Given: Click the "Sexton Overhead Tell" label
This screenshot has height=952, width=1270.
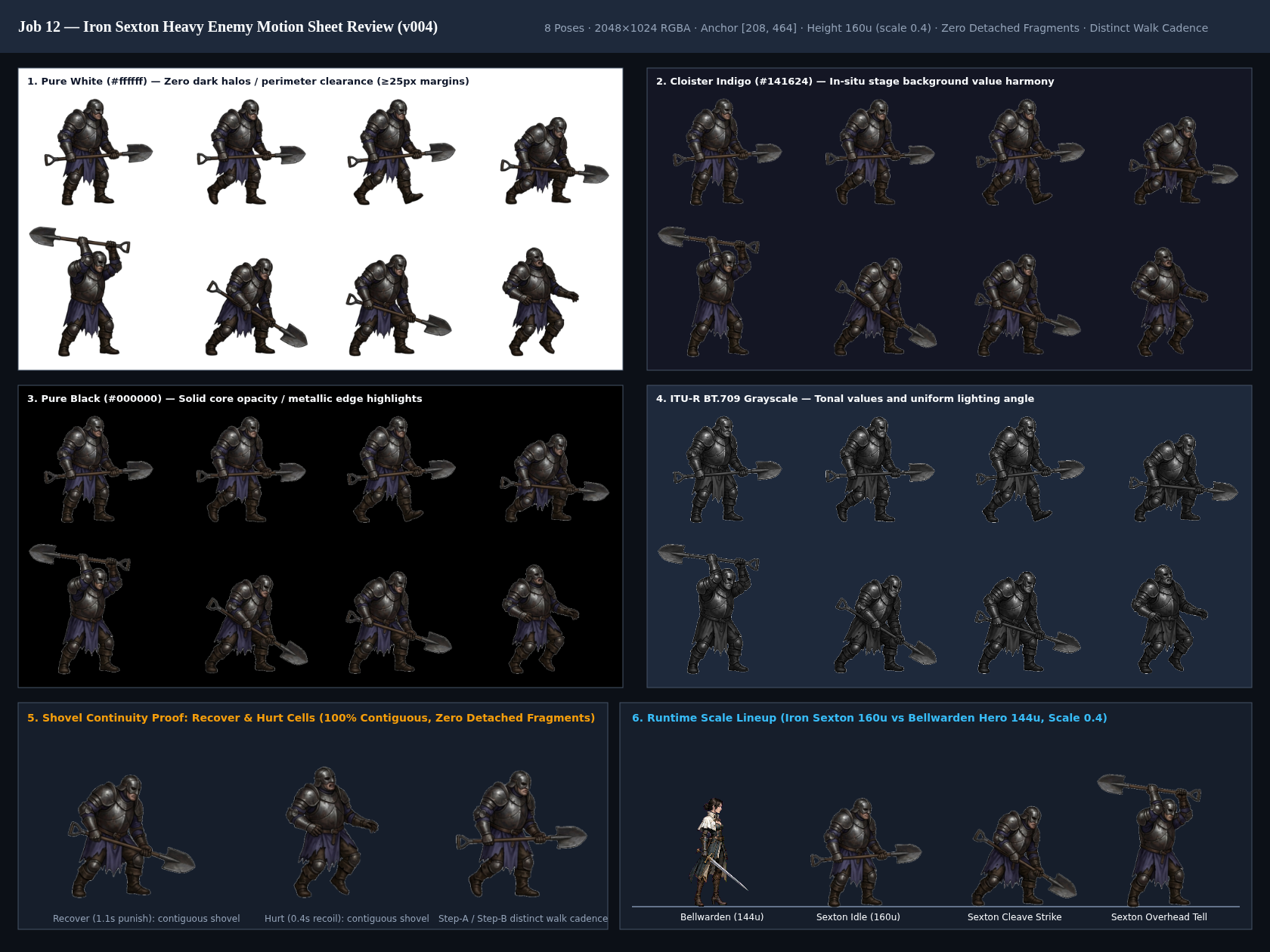Looking at the screenshot, I should coord(1159,917).
